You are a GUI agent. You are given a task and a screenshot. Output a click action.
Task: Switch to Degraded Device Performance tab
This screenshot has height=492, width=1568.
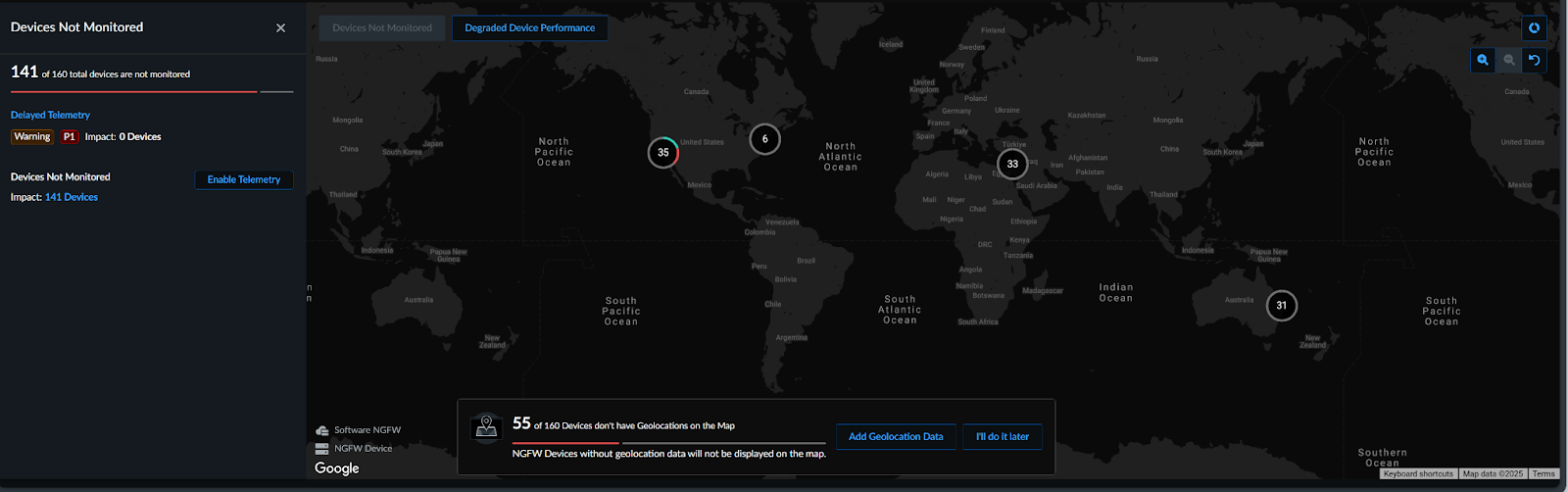[529, 28]
